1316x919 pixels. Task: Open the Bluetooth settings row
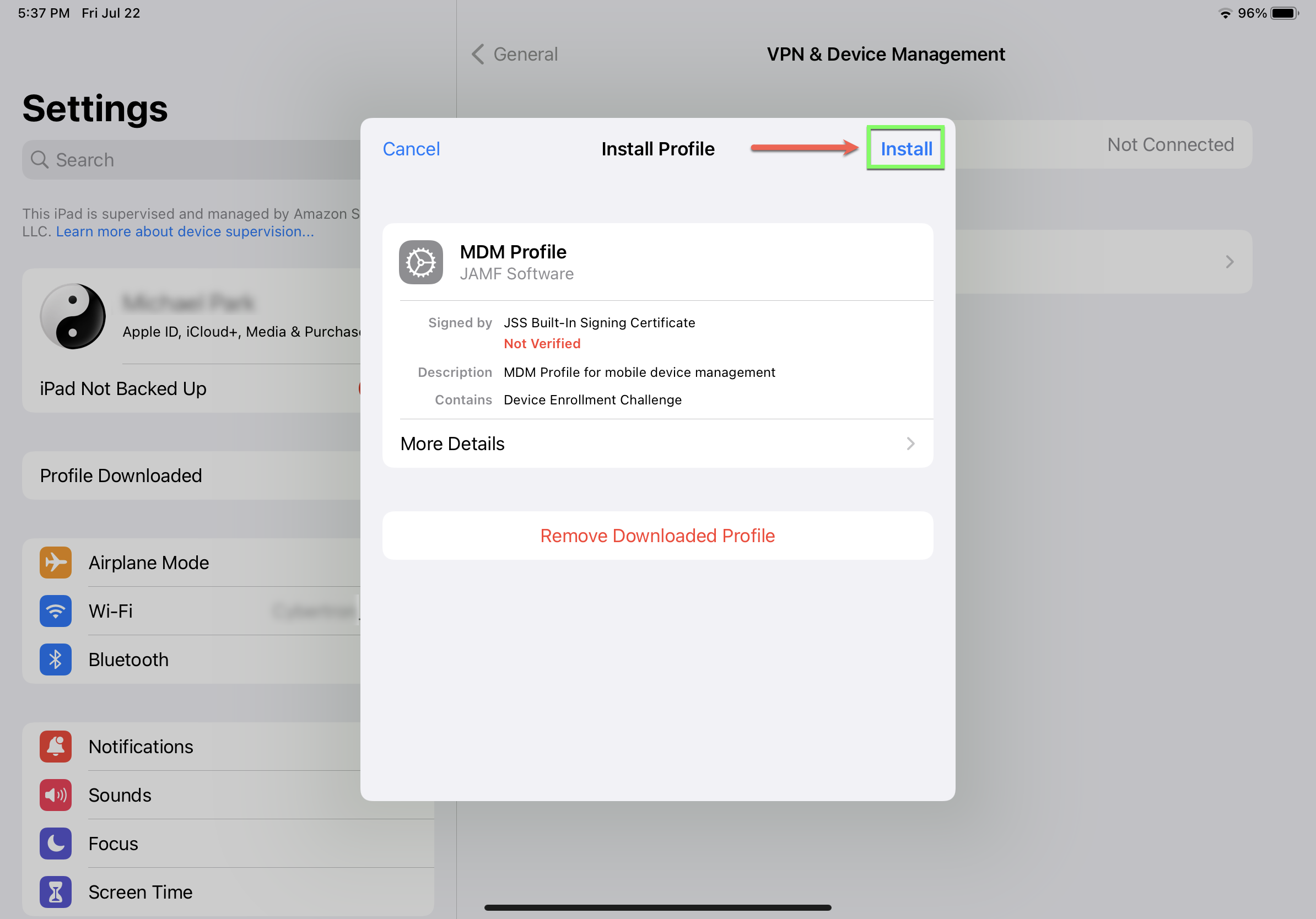click(191, 659)
